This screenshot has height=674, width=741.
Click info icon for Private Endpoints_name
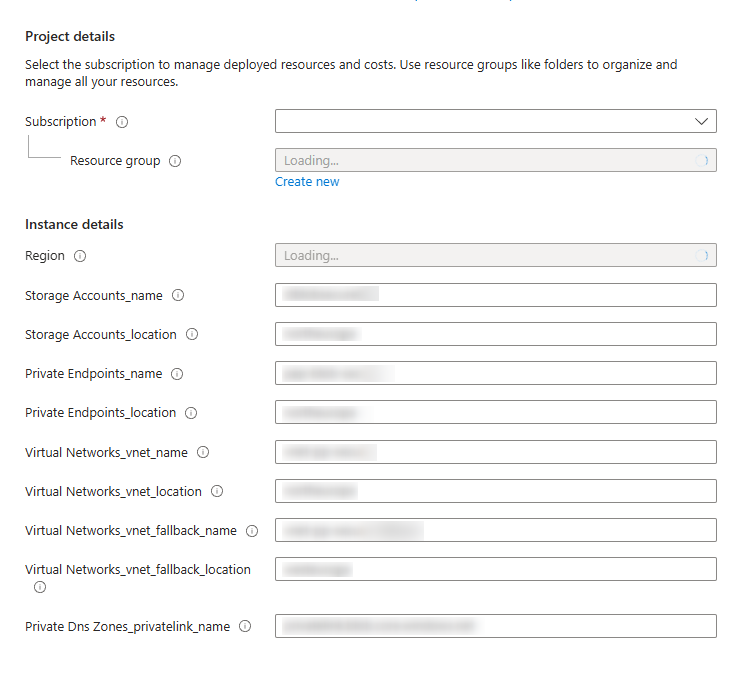[177, 374]
